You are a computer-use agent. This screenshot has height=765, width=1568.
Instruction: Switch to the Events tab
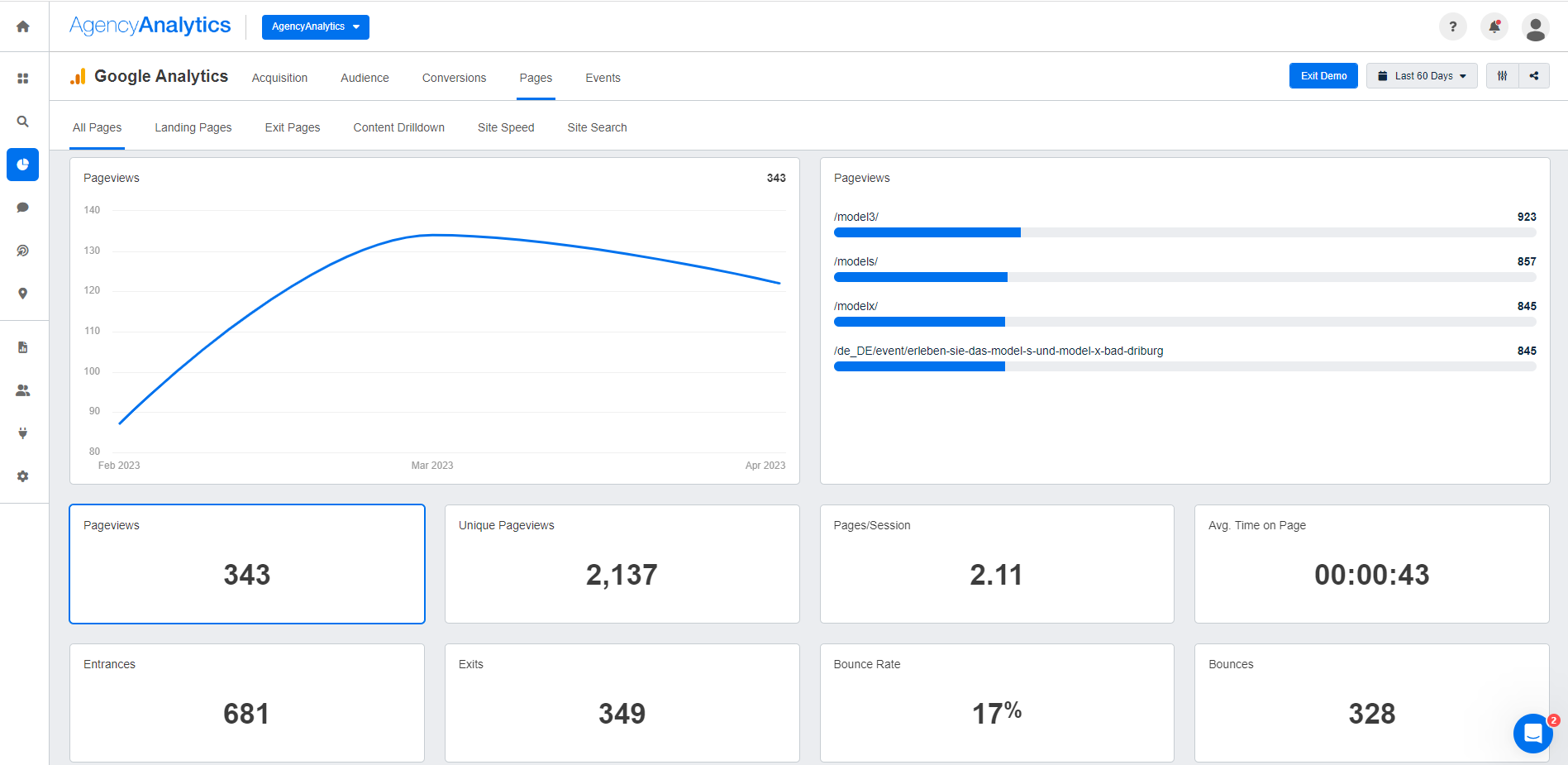pyautogui.click(x=603, y=78)
